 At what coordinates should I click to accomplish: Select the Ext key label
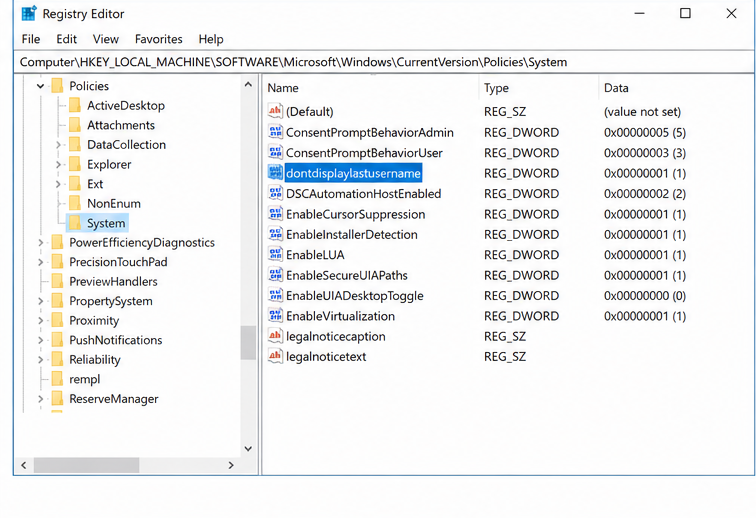[x=95, y=184]
